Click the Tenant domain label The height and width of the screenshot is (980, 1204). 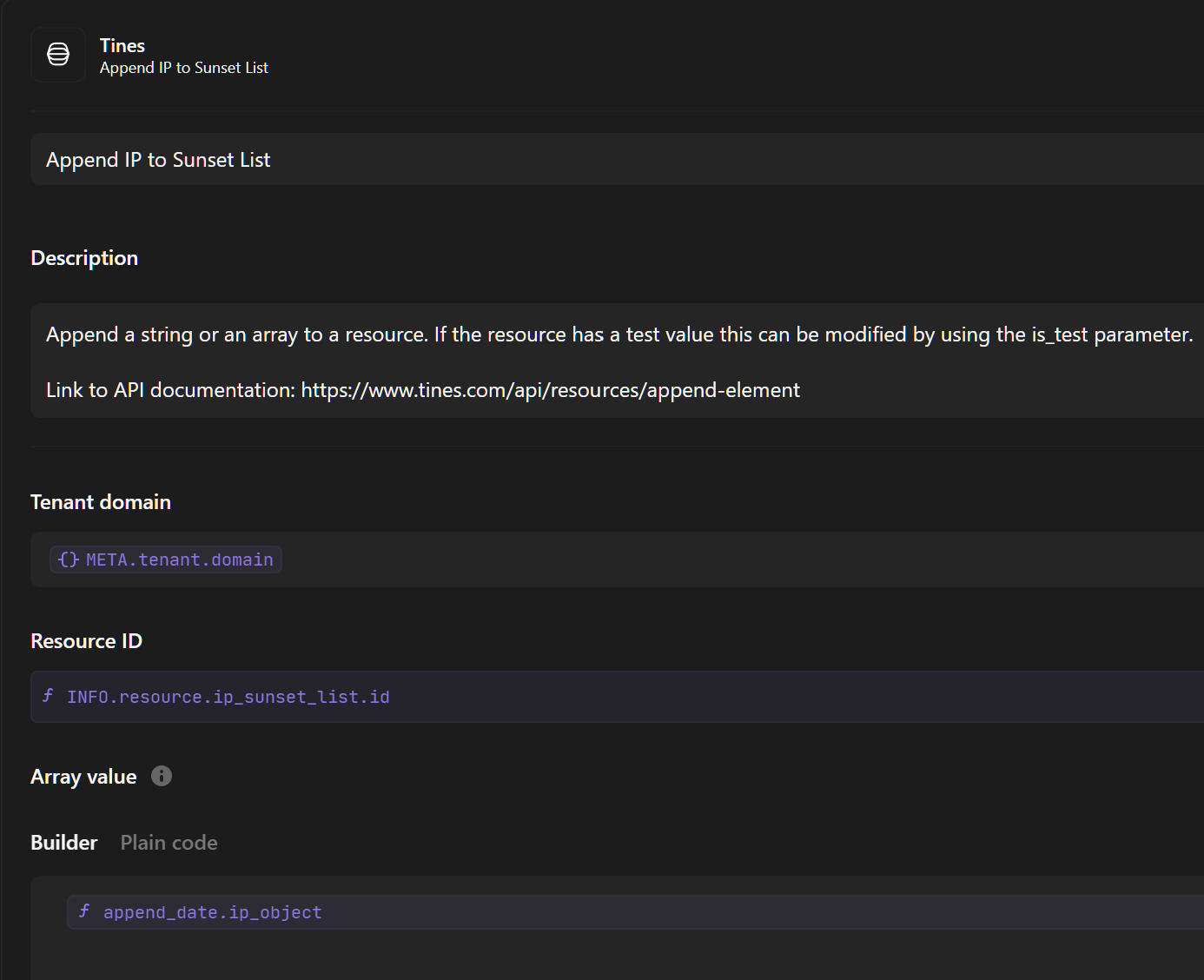[x=101, y=502]
